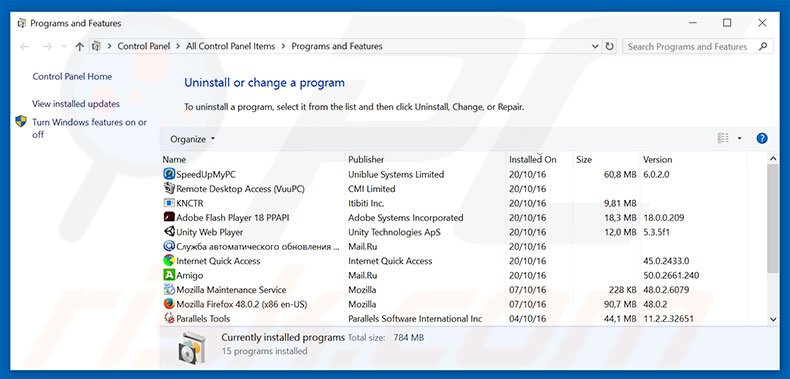Viewport: 790px width, 379px height.
Task: Click the list scrollbar up arrow
Action: [773, 159]
